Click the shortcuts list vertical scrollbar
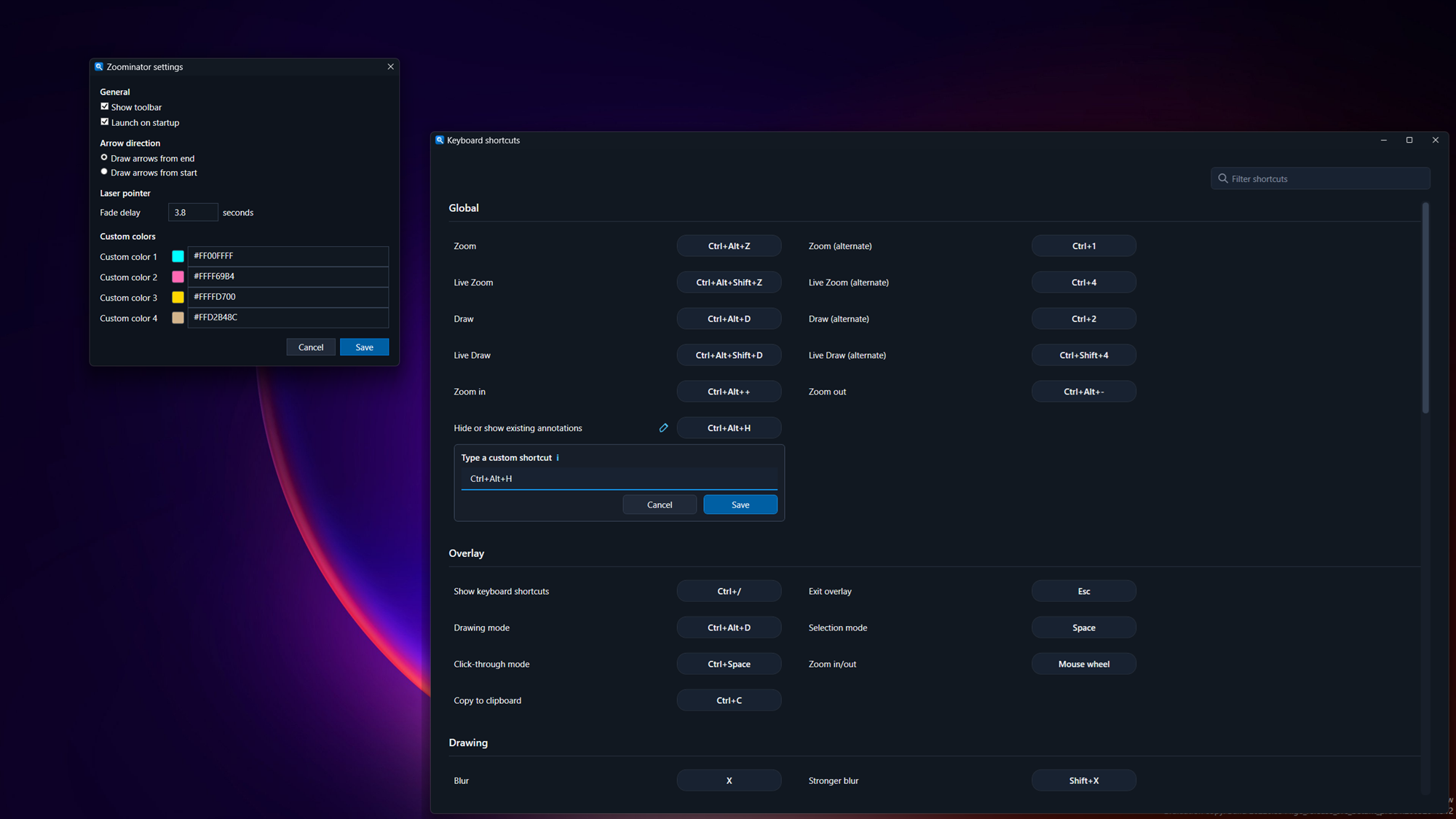 point(1425,308)
